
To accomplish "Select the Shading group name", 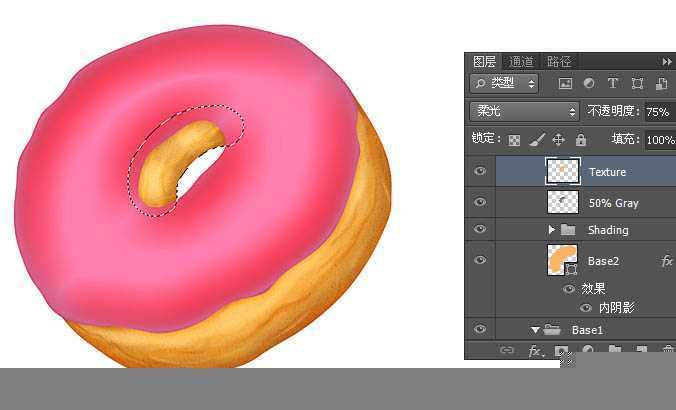I will click(x=608, y=230).
